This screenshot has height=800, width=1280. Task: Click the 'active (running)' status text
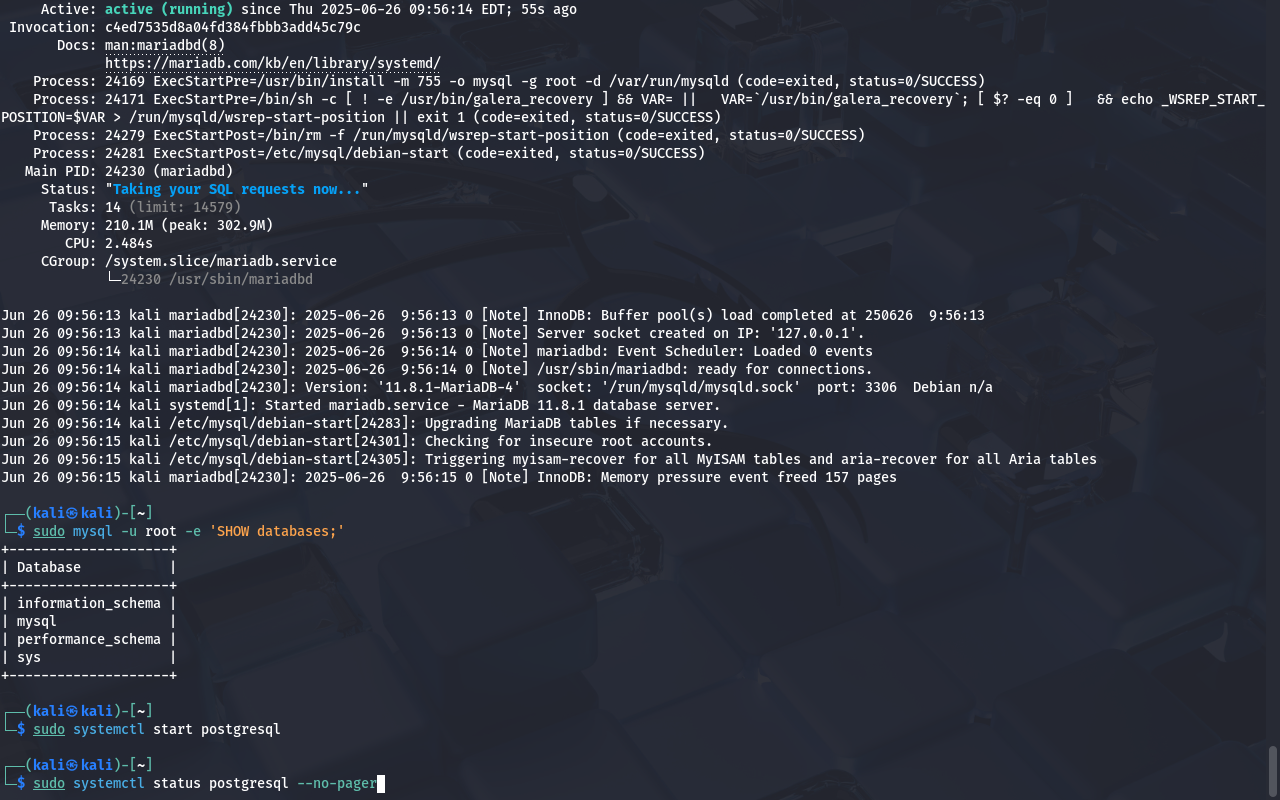[169, 9]
